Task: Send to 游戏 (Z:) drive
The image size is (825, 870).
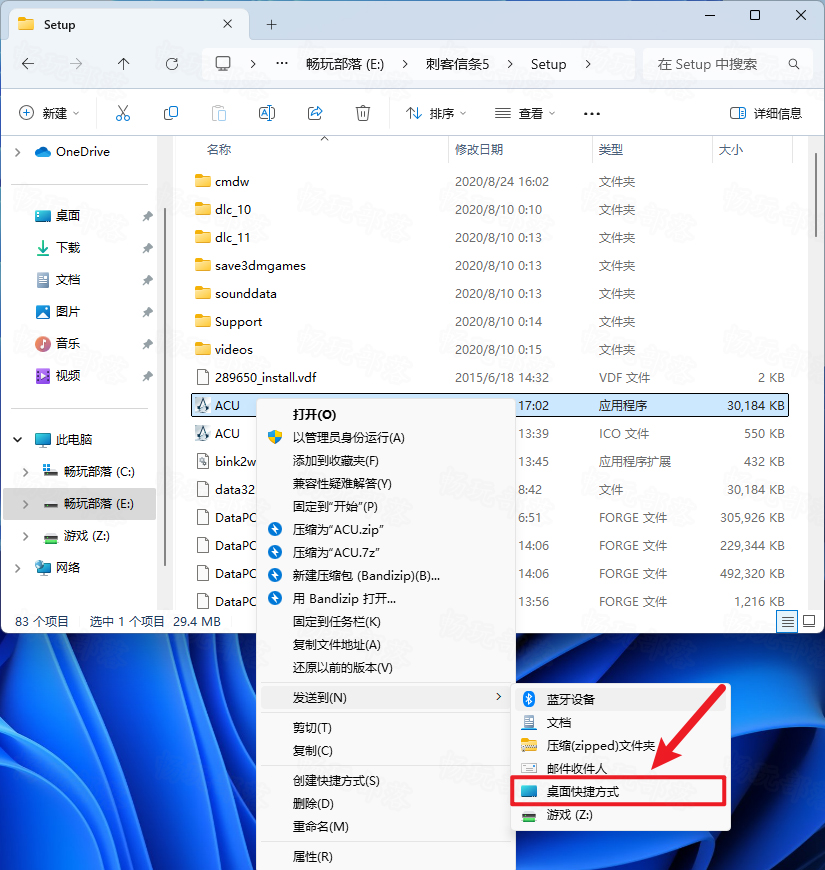Action: click(620, 815)
